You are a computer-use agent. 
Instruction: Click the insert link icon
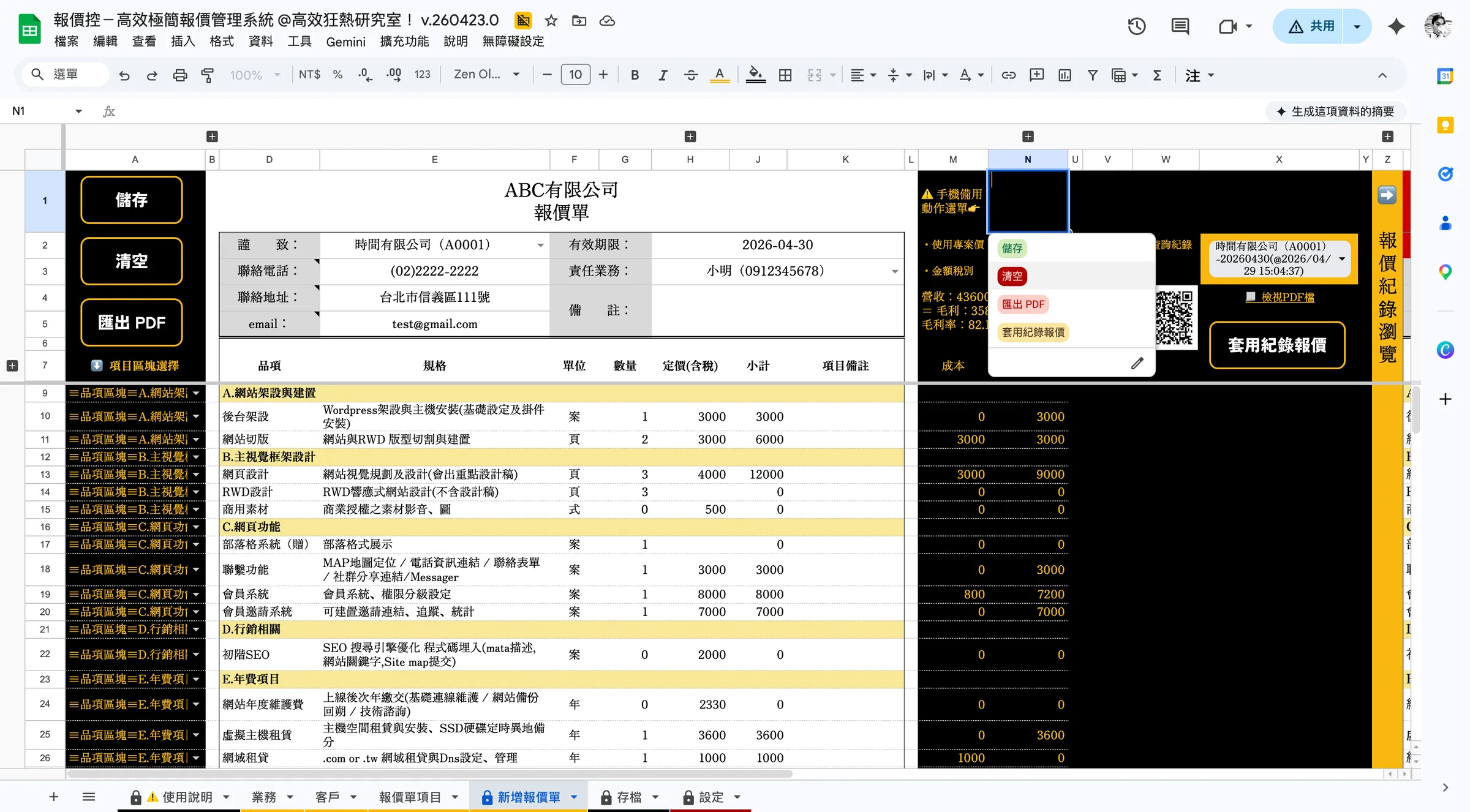point(1008,75)
